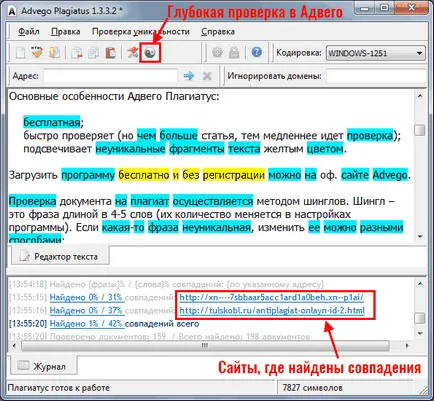Go to address blue arrow
The image size is (434, 401).
point(189,76)
